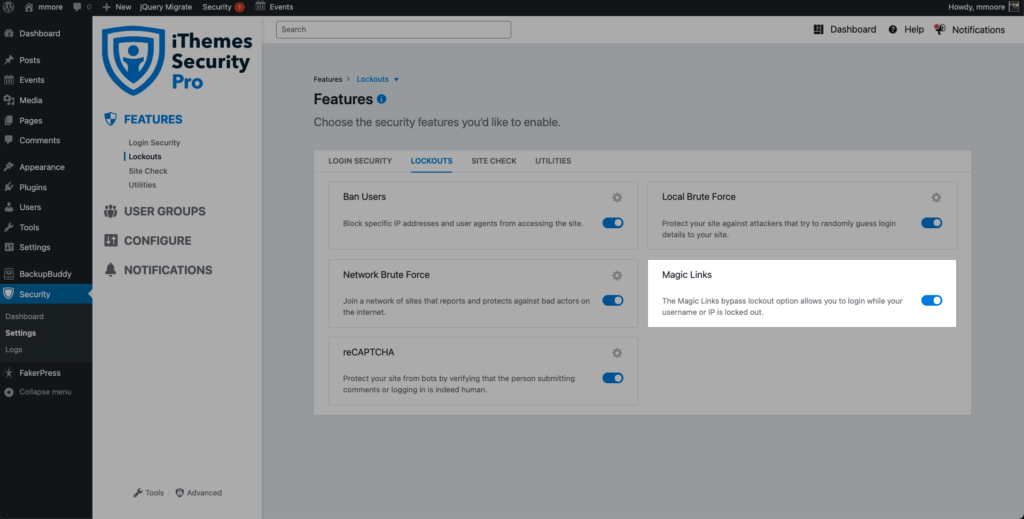Click the WordPress logo in admin bar

click(x=8, y=7)
